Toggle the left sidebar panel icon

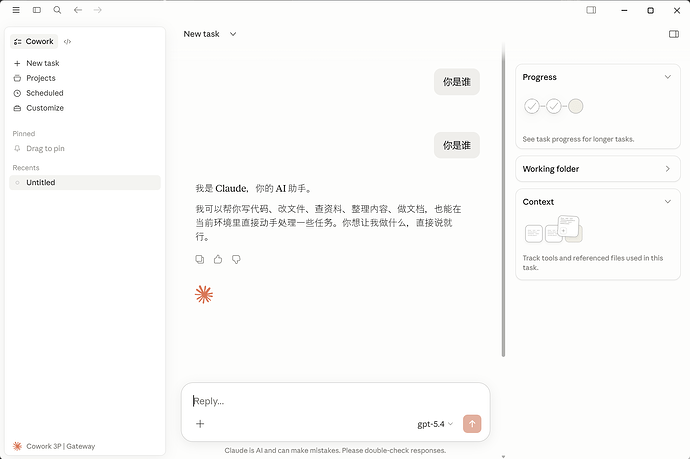[37, 10]
